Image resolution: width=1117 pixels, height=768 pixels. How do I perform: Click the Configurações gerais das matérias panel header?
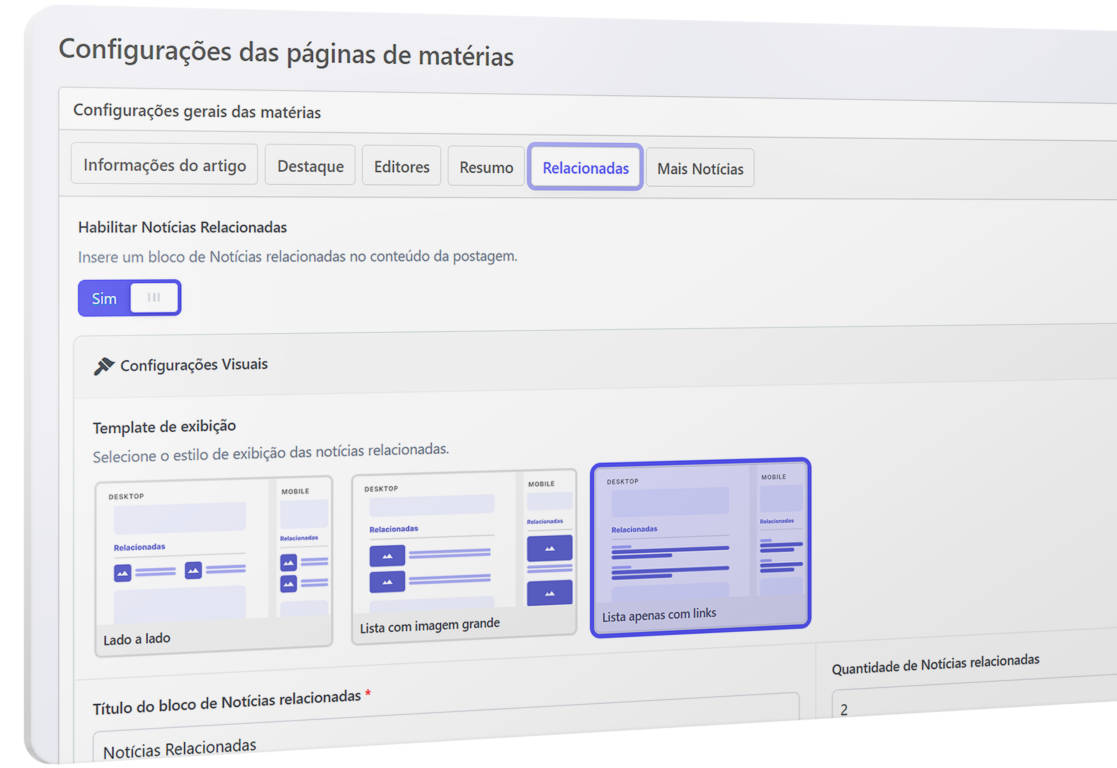[197, 112]
